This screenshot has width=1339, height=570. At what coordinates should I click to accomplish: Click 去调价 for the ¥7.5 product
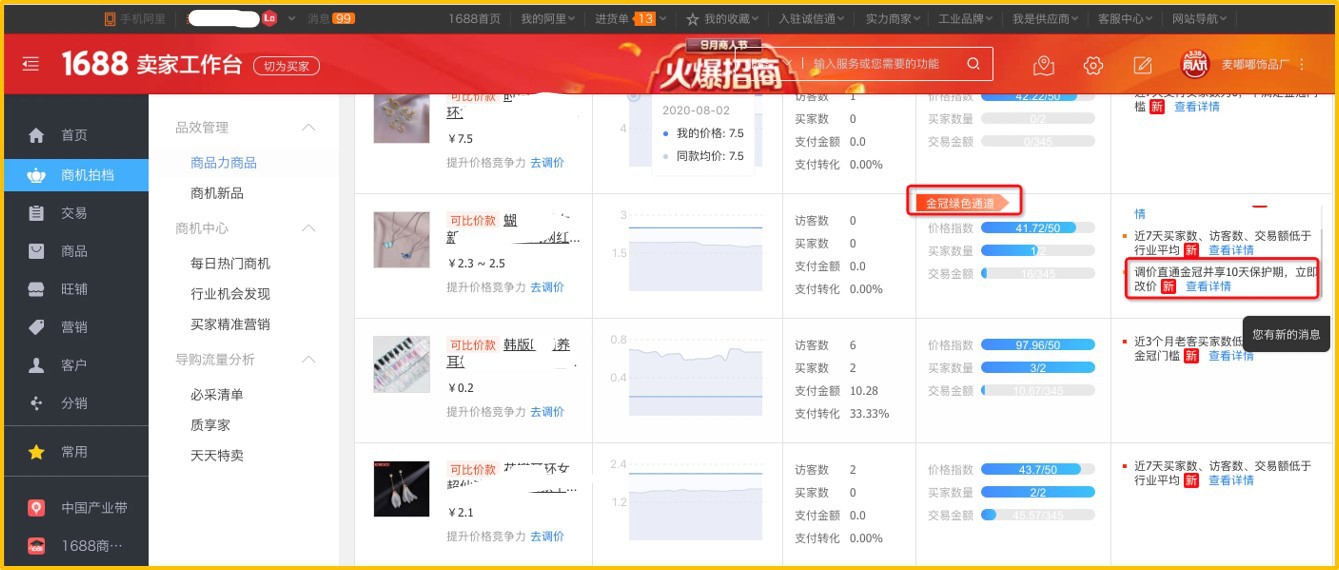(x=547, y=162)
